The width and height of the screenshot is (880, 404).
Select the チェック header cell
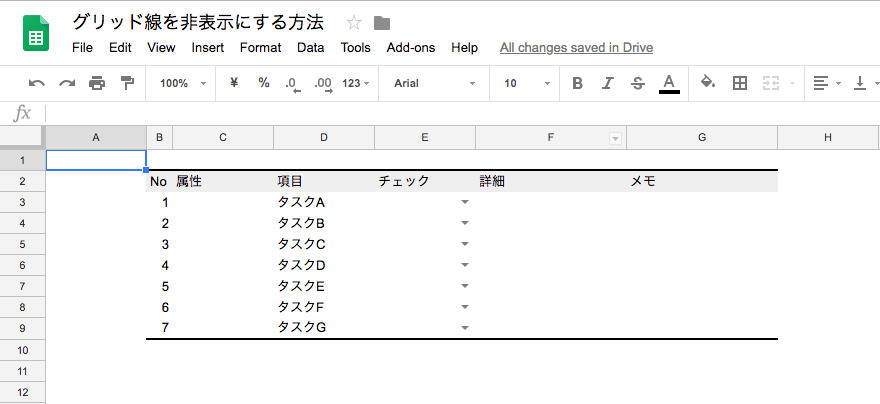tap(425, 181)
